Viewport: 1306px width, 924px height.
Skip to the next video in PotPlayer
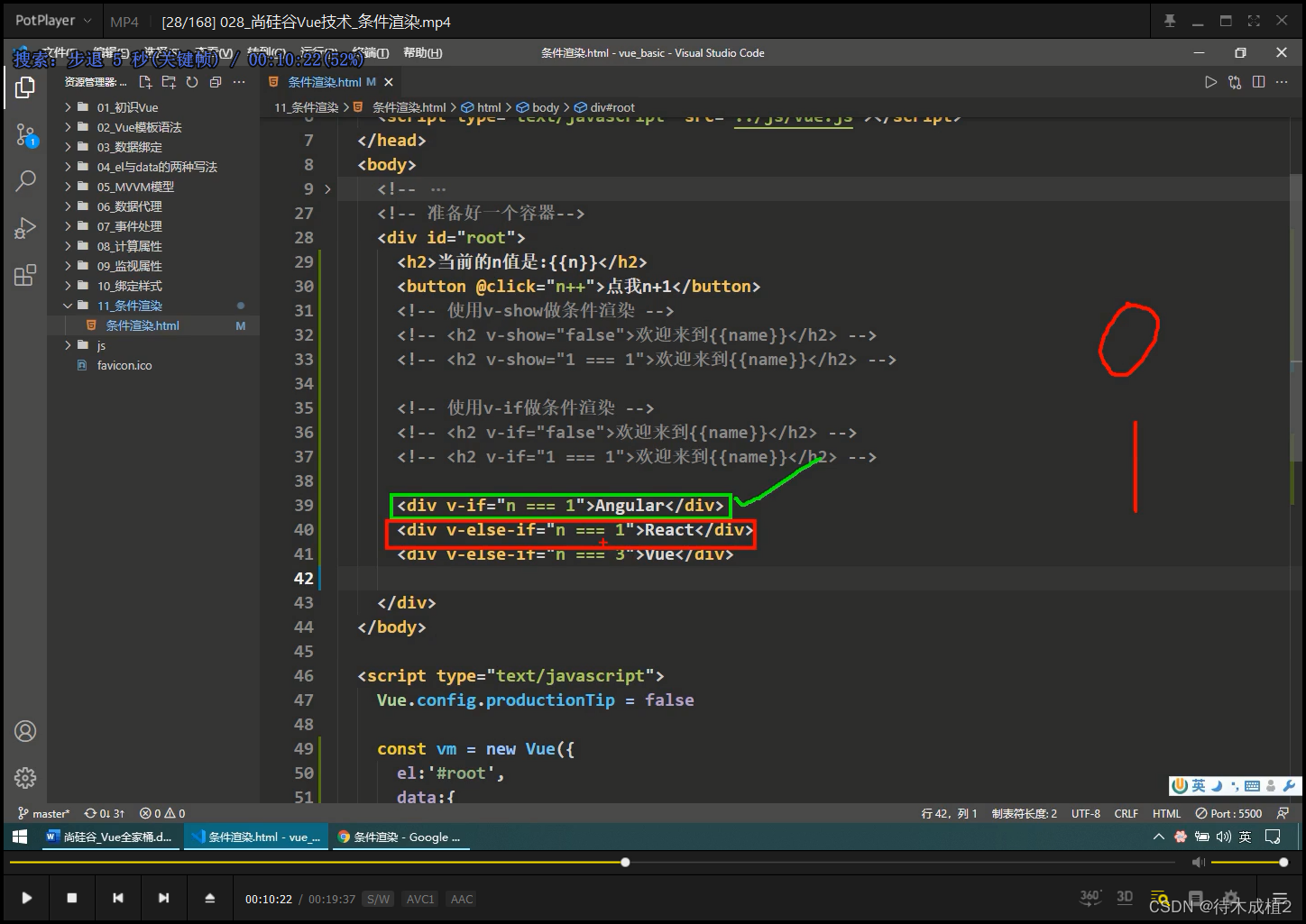(x=163, y=898)
